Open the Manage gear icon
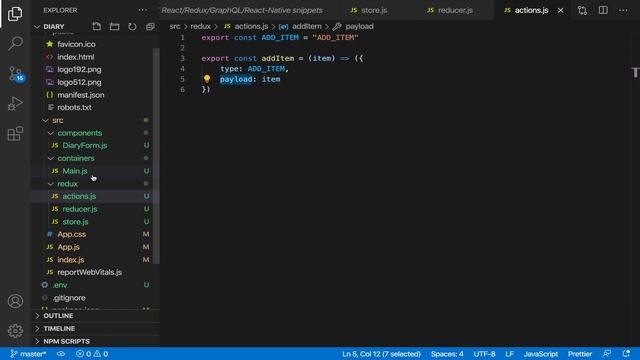 [15, 331]
